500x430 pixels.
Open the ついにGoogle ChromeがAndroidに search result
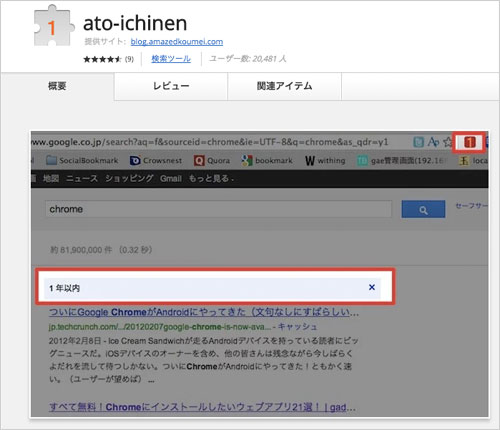pos(204,312)
